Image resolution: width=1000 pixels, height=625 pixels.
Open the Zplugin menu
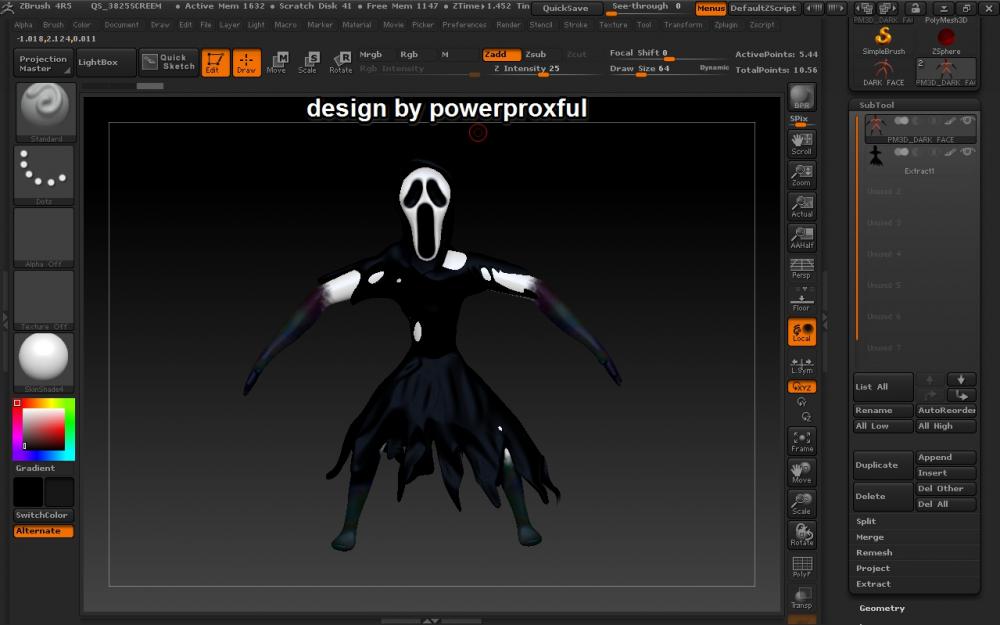726,25
